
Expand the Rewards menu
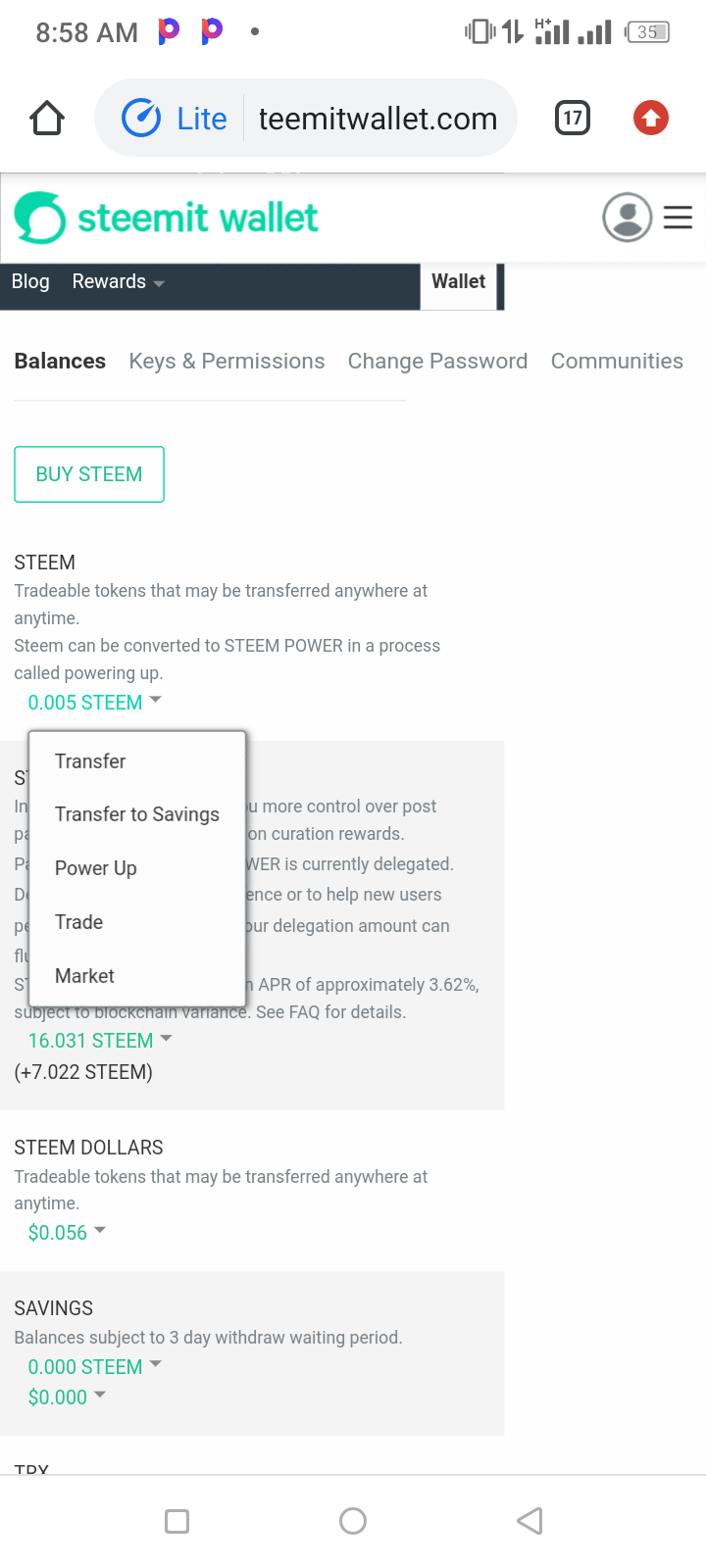tap(118, 282)
